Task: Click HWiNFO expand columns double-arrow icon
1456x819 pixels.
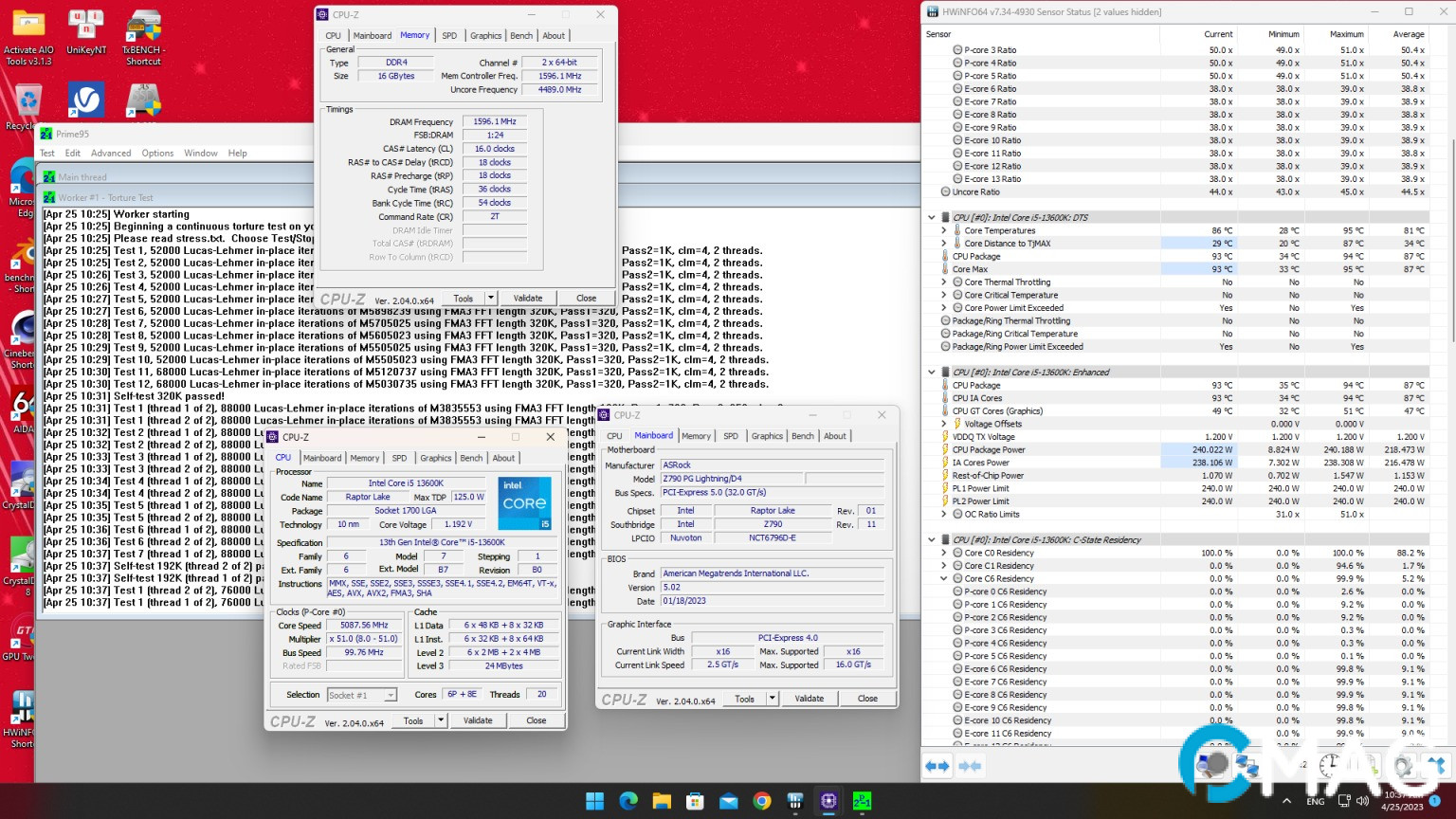Action: pyautogui.click(x=937, y=766)
